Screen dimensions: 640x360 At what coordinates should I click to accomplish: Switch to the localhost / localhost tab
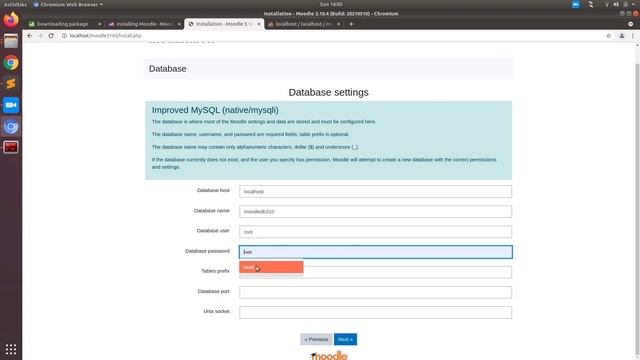[304, 24]
